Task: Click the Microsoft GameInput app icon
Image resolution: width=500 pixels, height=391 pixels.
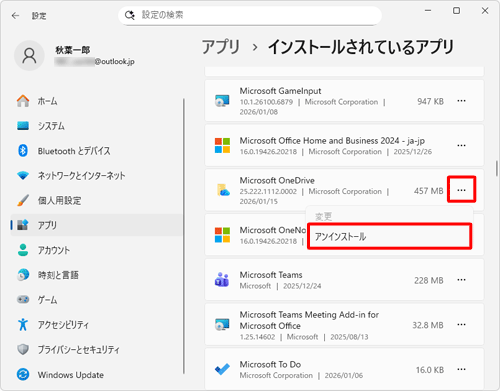Action: pyautogui.click(x=222, y=101)
